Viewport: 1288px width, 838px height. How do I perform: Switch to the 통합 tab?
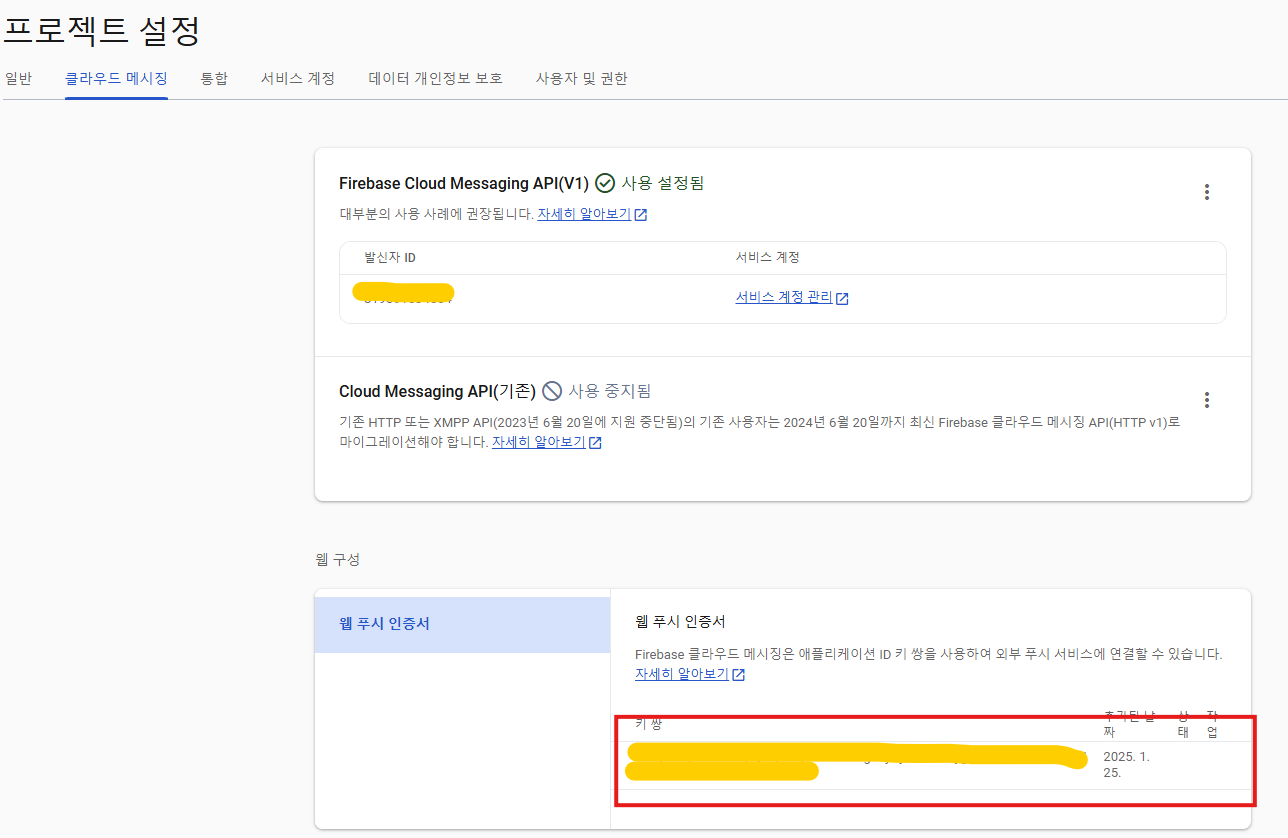pos(214,78)
